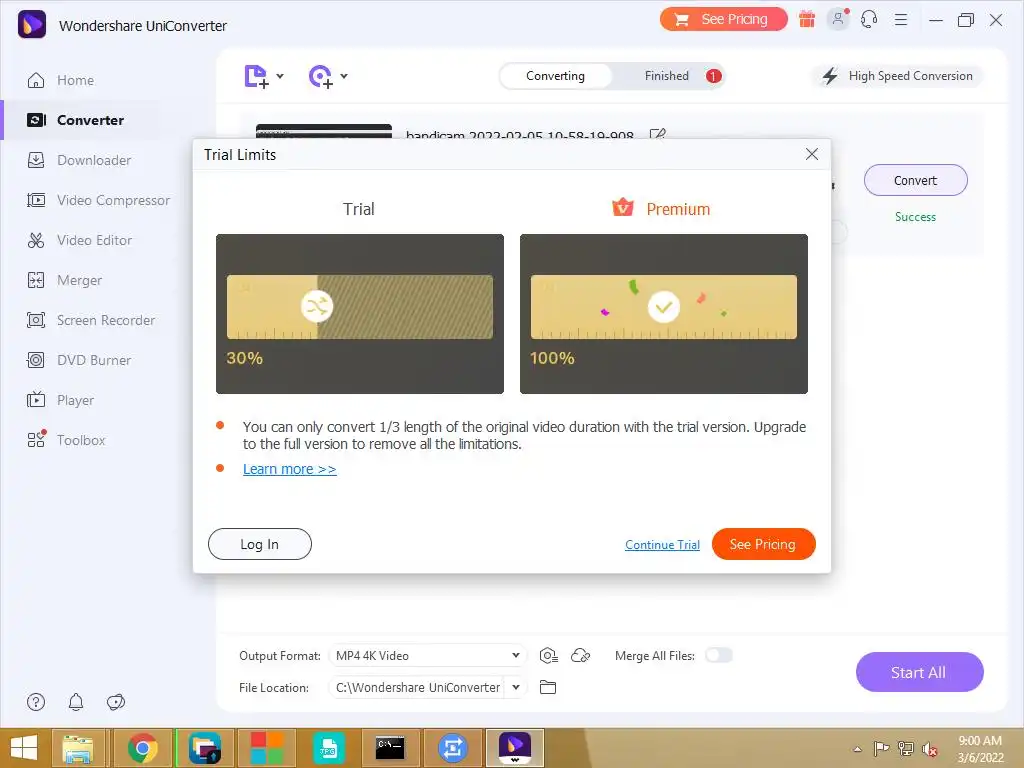The image size is (1024, 768).
Task: Click the Downloader sidebar icon
Action: [x=36, y=160]
